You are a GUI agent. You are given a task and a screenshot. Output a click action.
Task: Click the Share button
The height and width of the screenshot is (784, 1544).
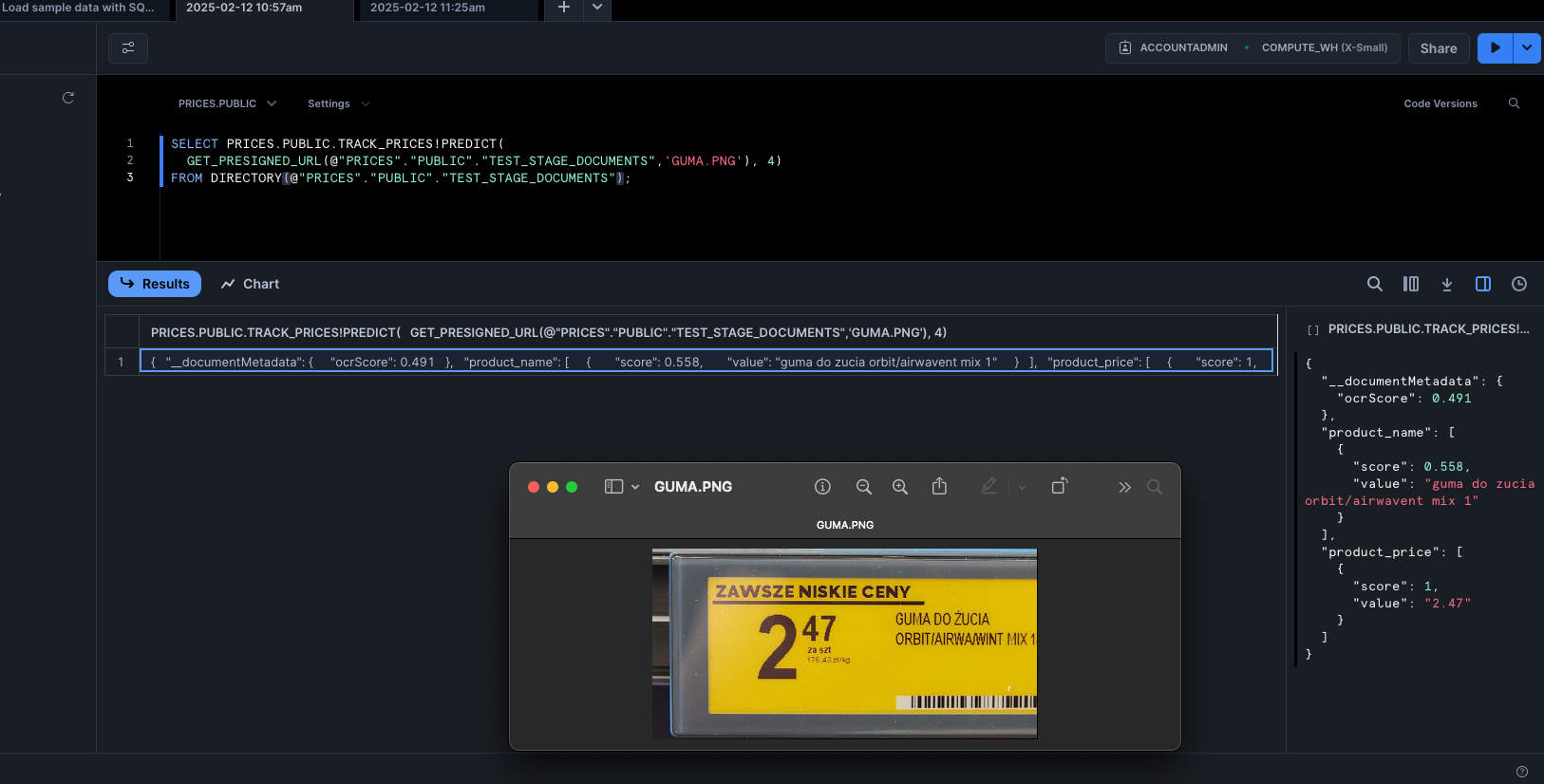1439,48
